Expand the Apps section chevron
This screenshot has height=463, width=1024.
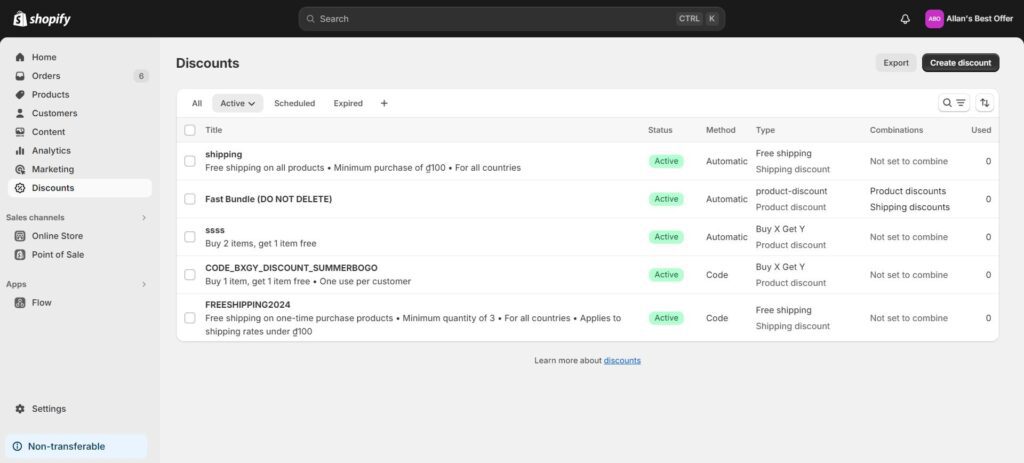click(143, 284)
